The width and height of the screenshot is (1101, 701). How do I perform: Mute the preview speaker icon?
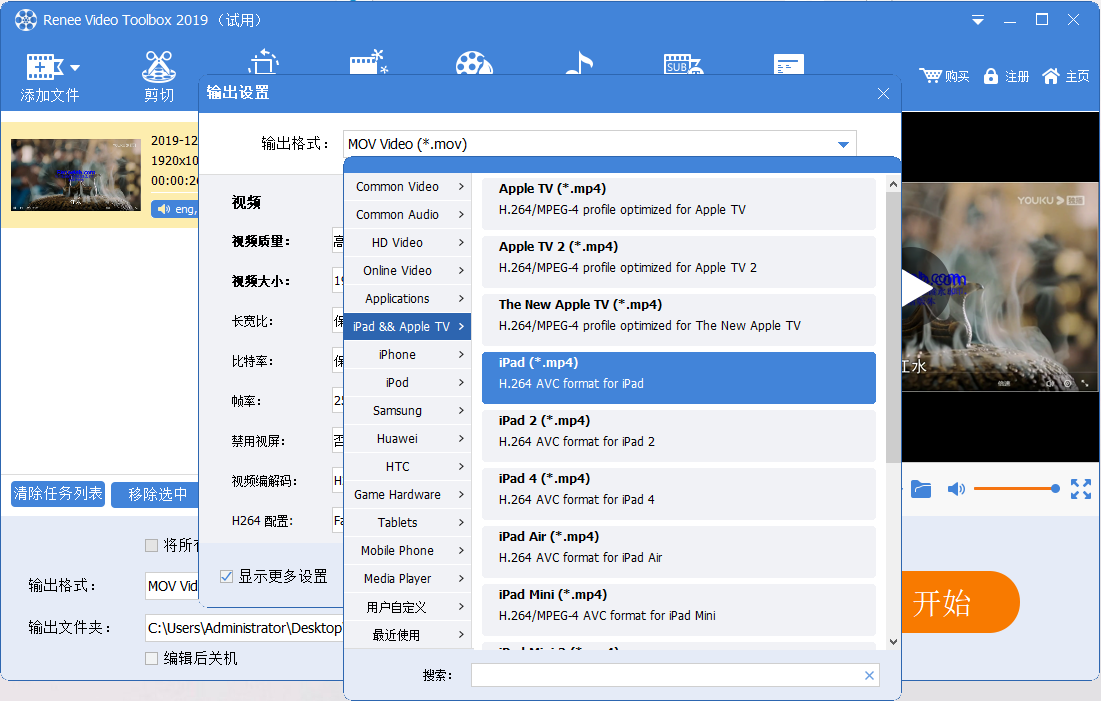tap(956, 489)
